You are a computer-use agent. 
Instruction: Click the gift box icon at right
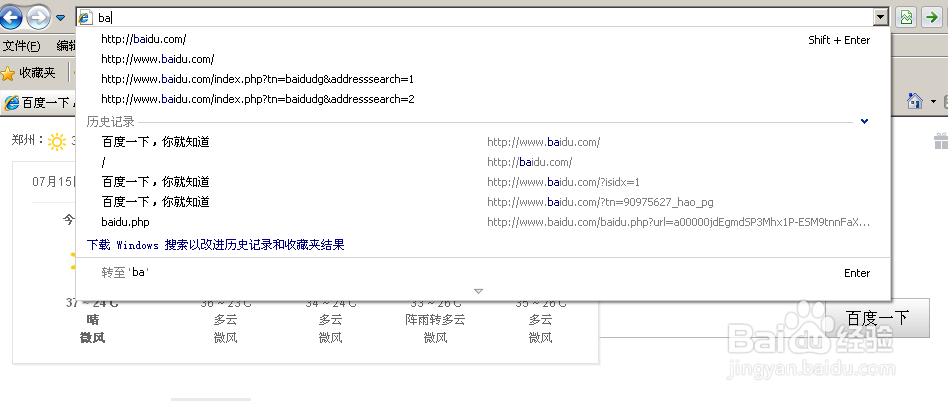pos(941,141)
